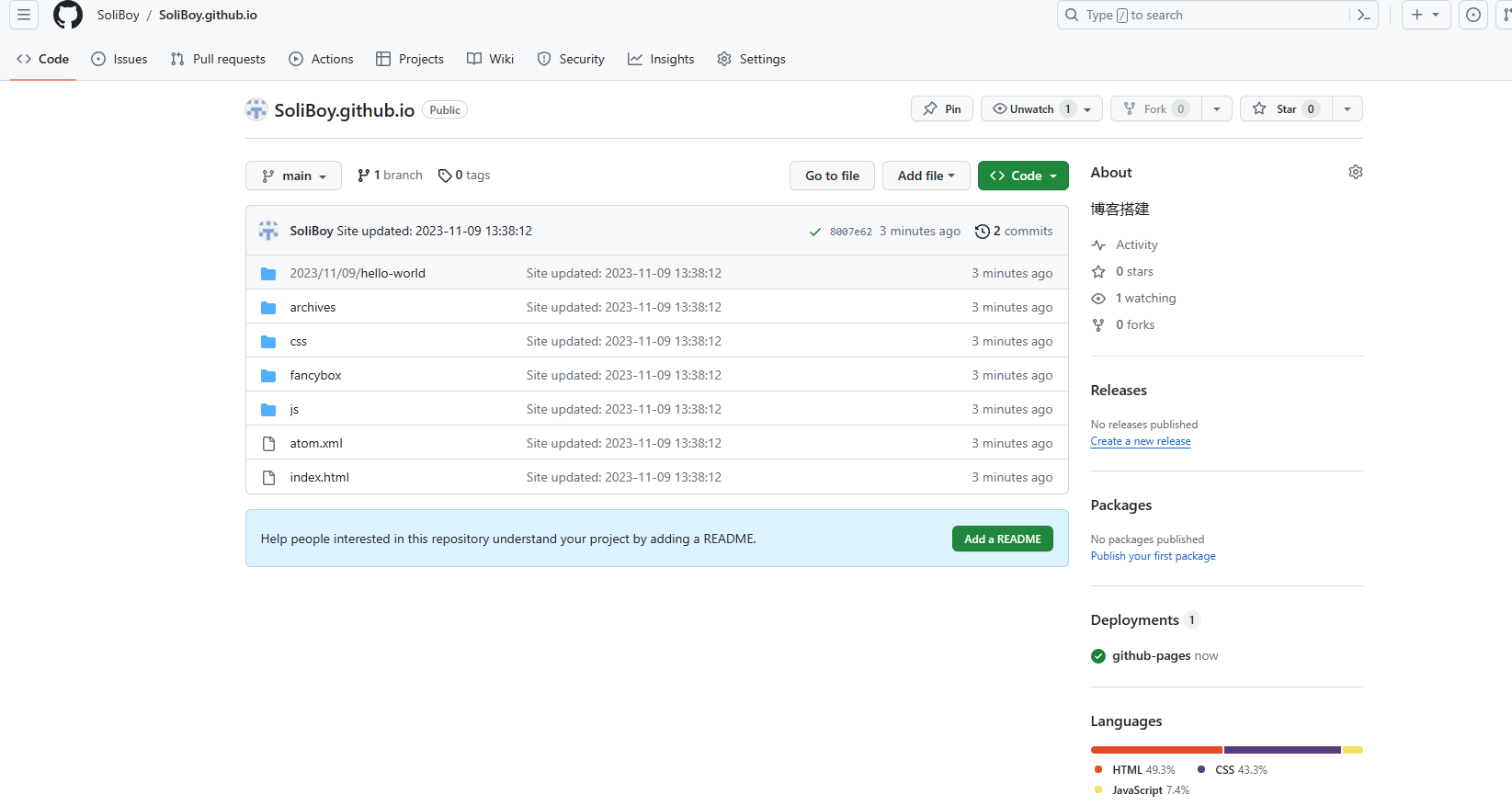Open the issues circle icon in header
Image resolution: width=1512 pixels, height=806 pixels.
tap(1473, 15)
